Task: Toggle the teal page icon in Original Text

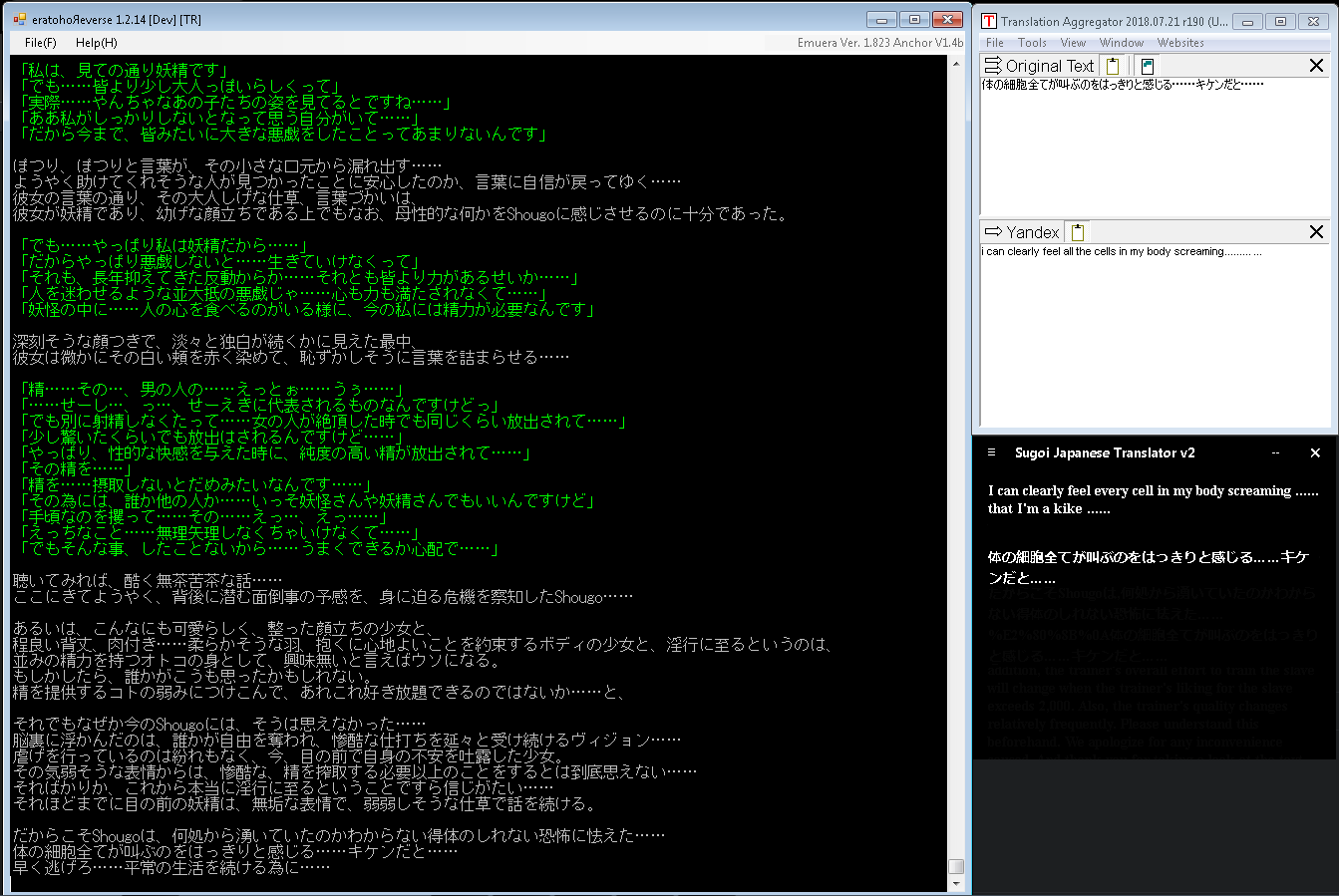Action: (x=1147, y=66)
